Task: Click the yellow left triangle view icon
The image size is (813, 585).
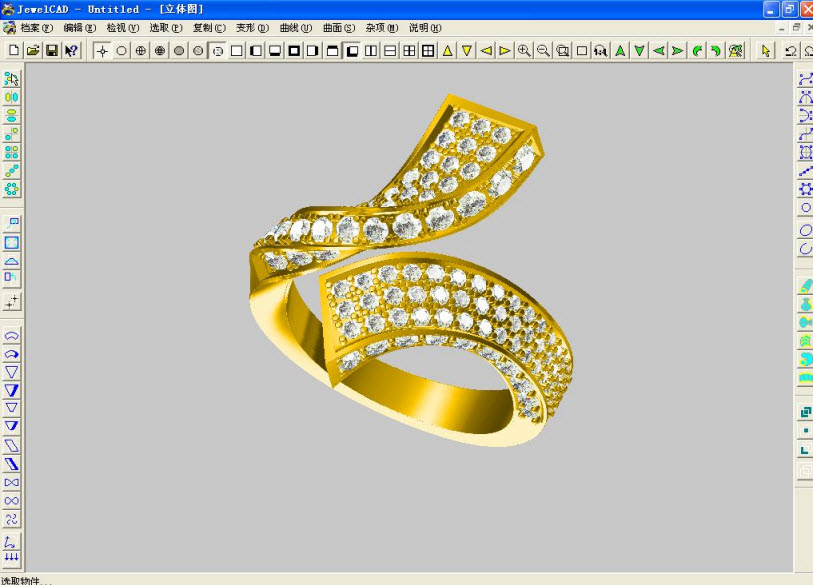Action: 485,51
